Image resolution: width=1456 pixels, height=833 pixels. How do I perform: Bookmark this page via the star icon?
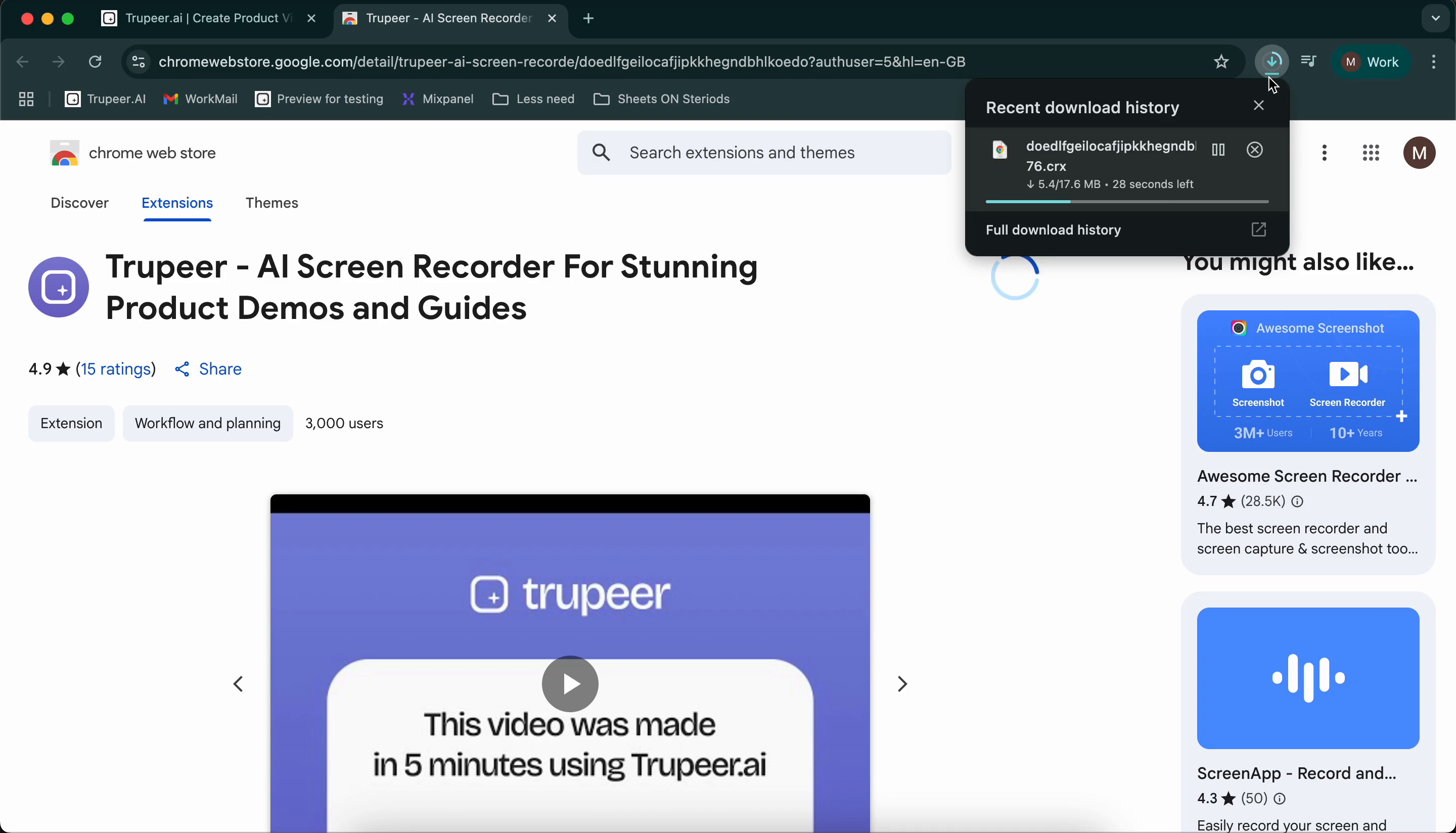(x=1222, y=62)
